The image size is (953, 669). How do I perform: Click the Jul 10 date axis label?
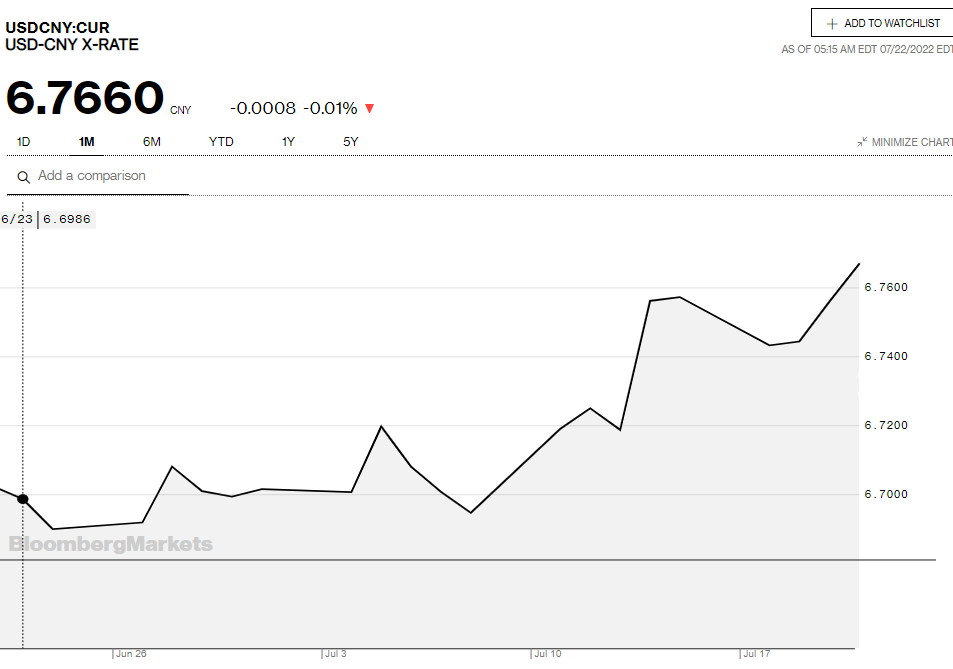coord(547,654)
